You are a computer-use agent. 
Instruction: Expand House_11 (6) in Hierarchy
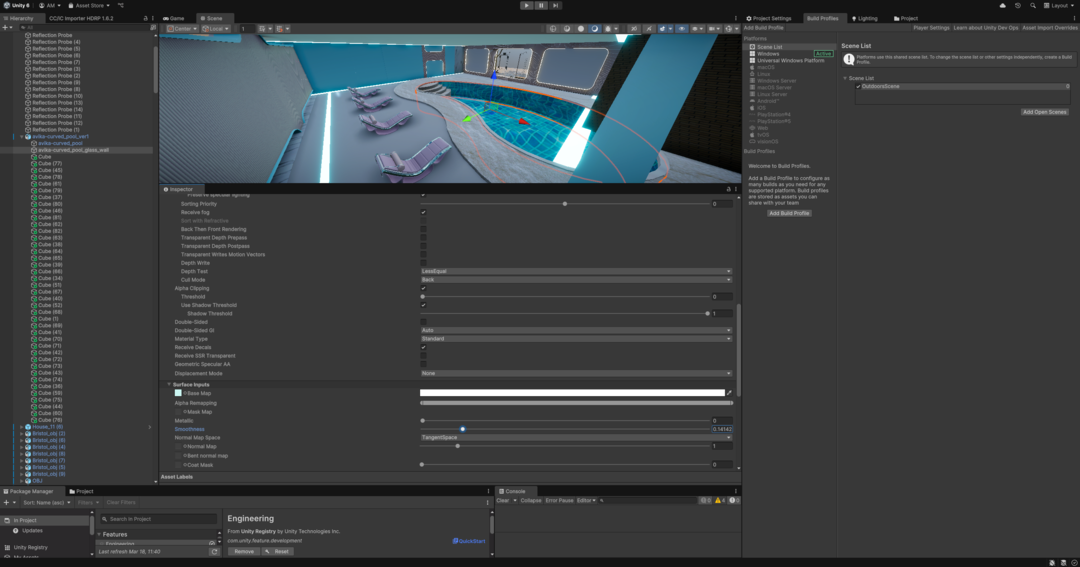click(22, 427)
